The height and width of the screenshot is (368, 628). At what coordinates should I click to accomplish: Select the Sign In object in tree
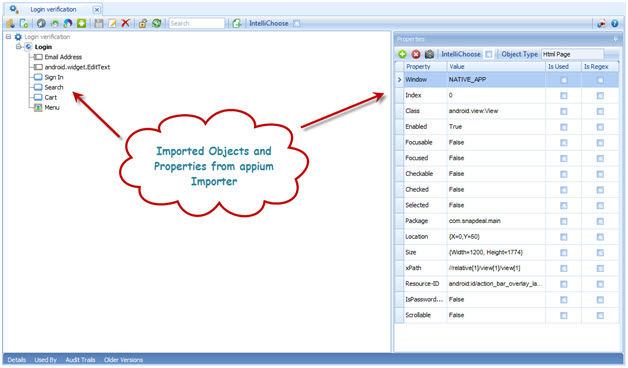[54, 77]
